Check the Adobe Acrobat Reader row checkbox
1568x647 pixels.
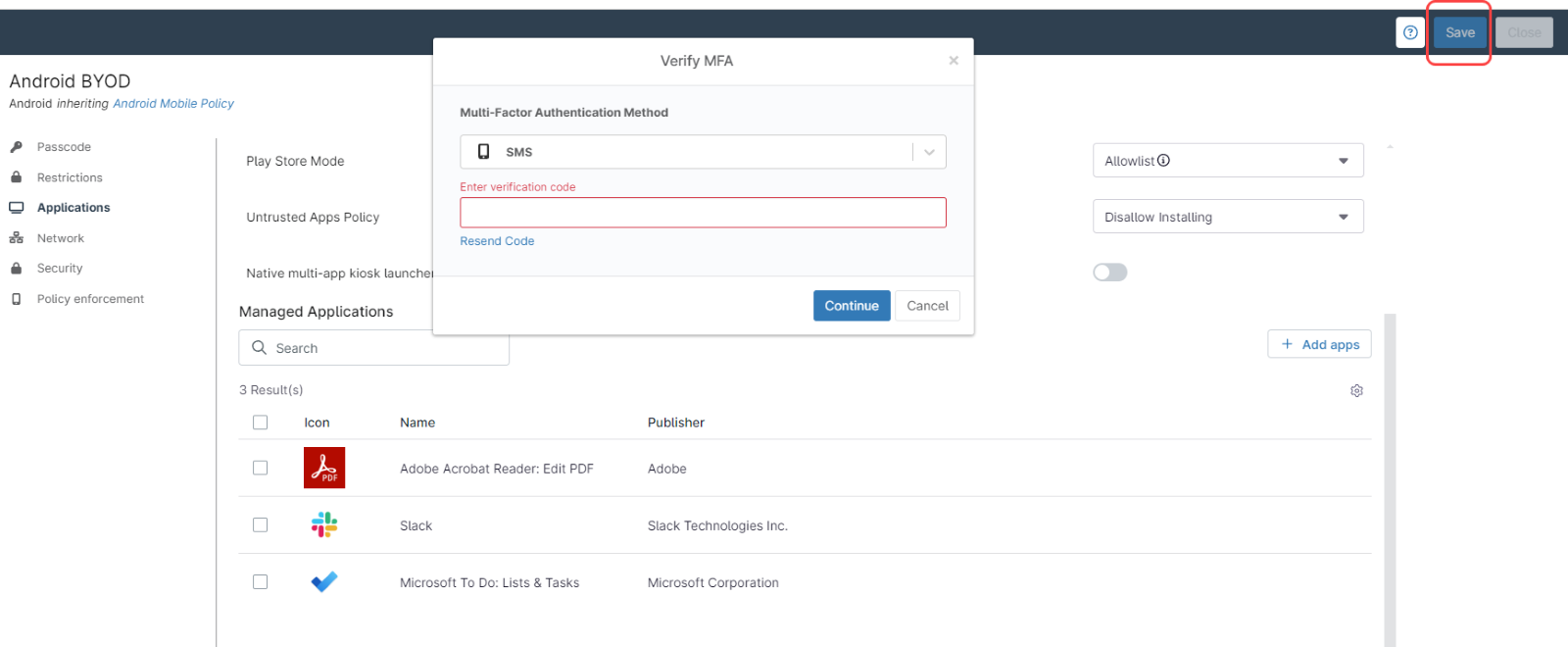260,468
